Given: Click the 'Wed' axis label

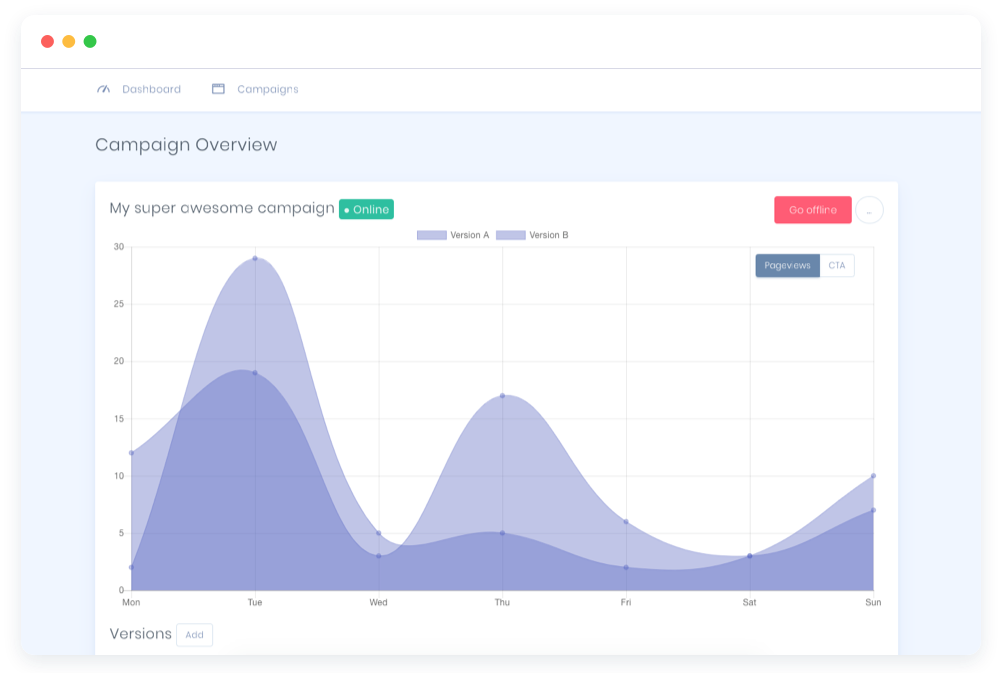Looking at the screenshot, I should click(378, 602).
